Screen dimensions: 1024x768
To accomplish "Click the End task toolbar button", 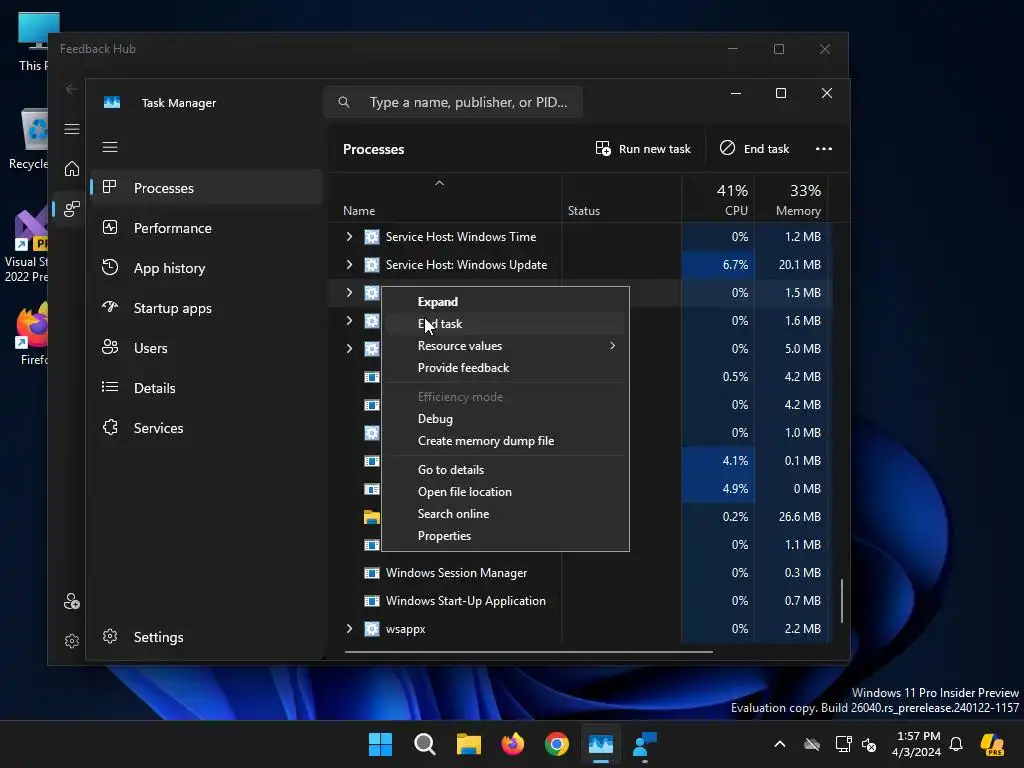I will pyautogui.click(x=754, y=149).
